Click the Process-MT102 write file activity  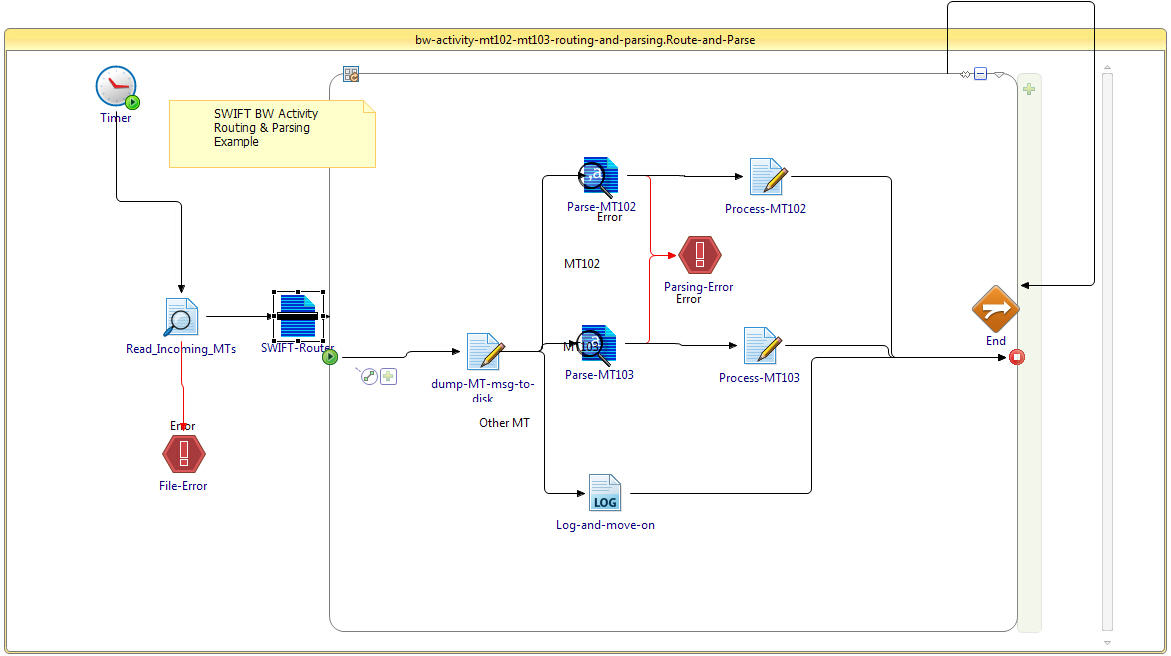tap(768, 177)
